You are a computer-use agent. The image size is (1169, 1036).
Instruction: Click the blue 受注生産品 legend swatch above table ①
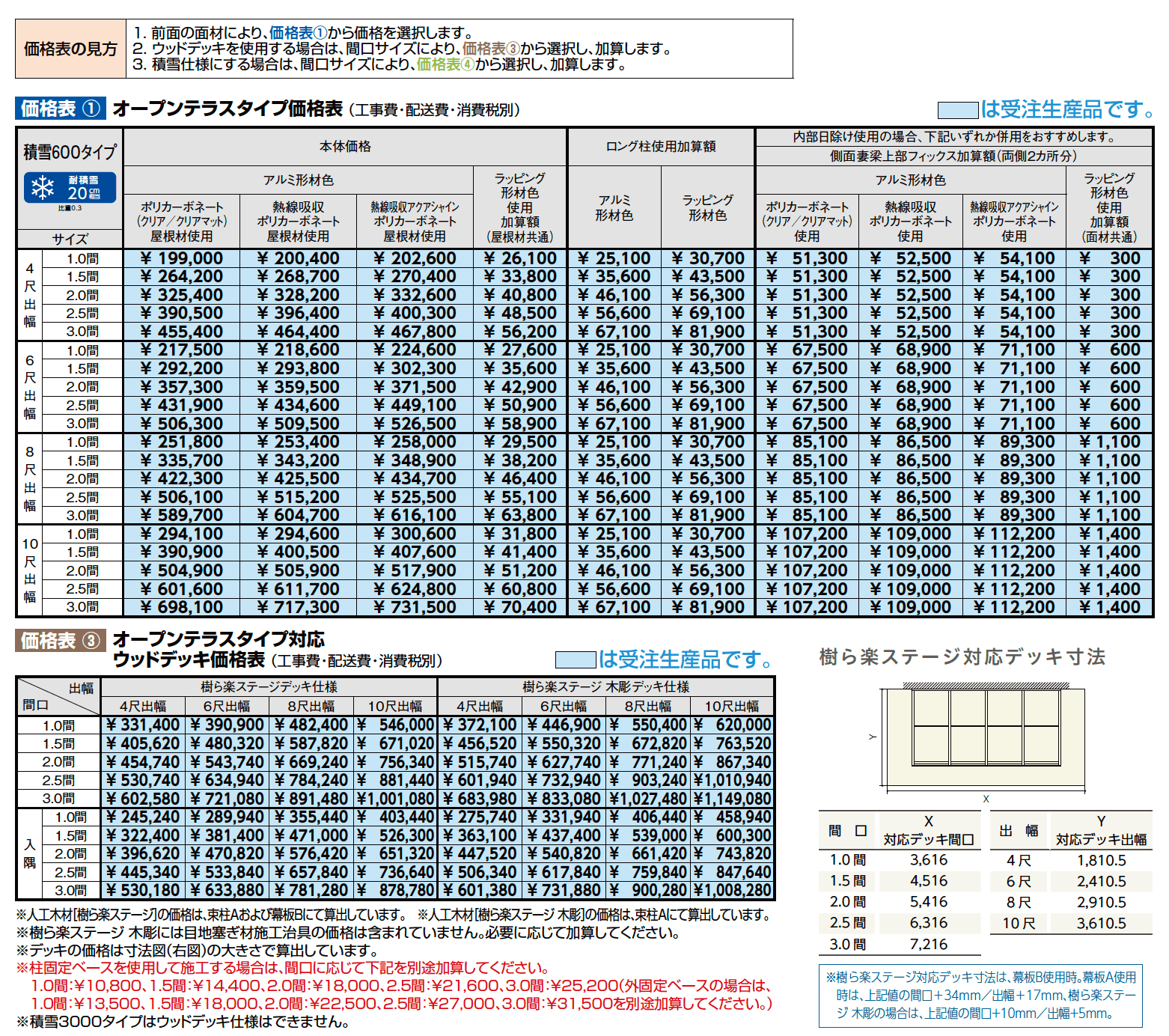(958, 110)
